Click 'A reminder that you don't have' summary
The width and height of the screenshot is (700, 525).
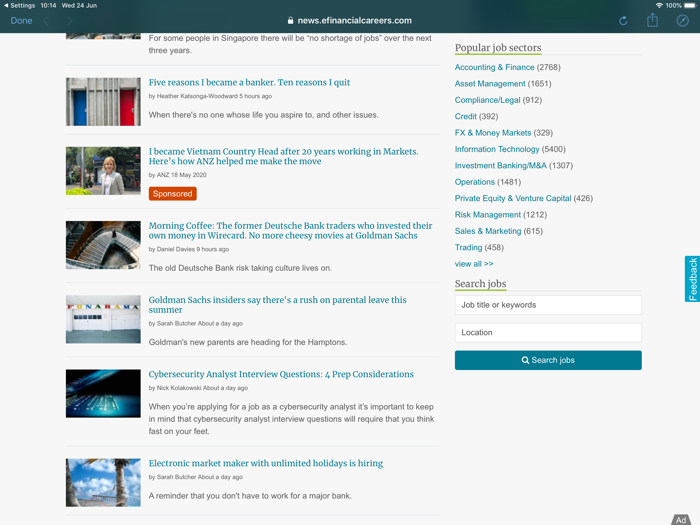click(x=250, y=496)
